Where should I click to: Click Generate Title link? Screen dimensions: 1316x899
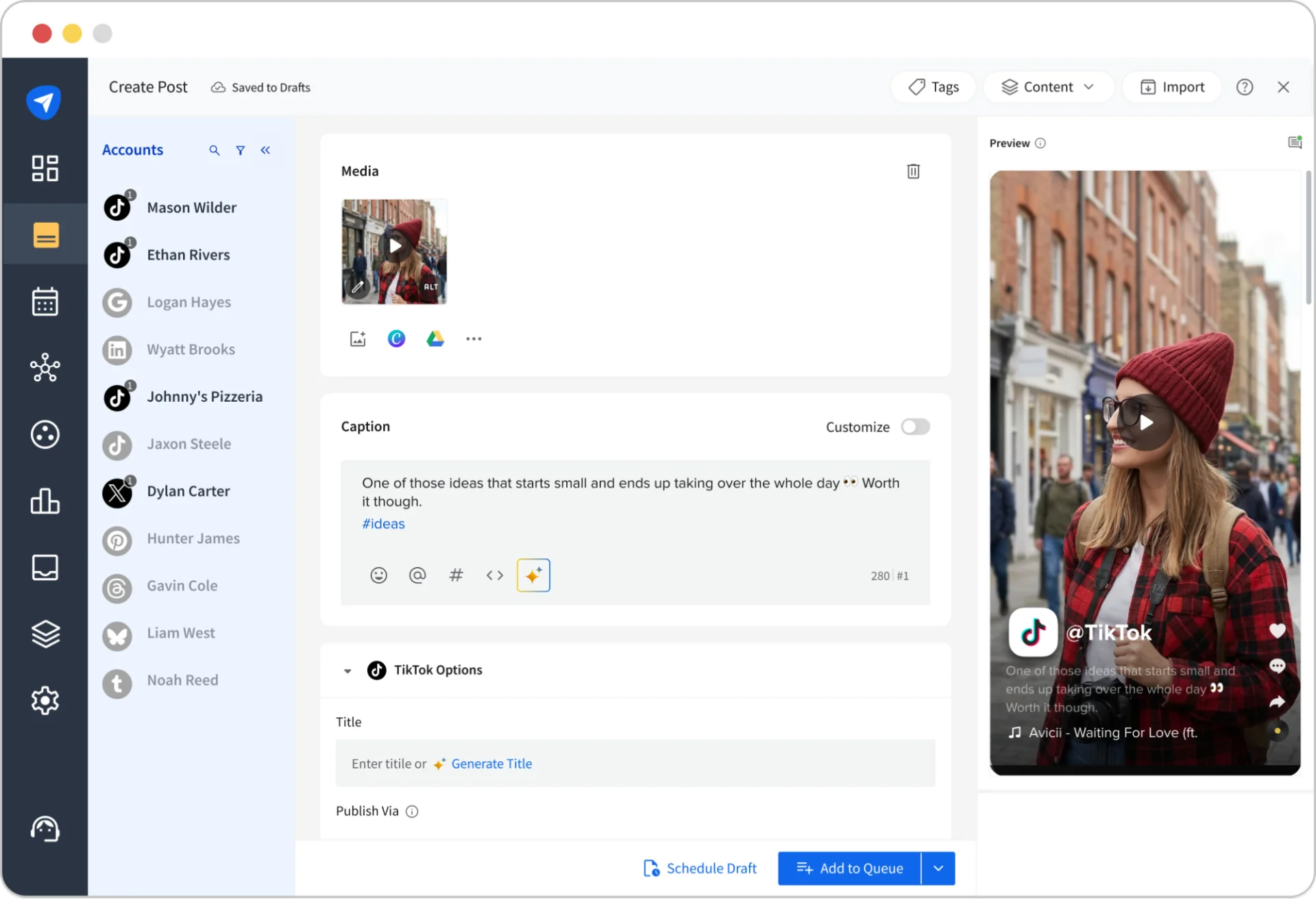[491, 763]
